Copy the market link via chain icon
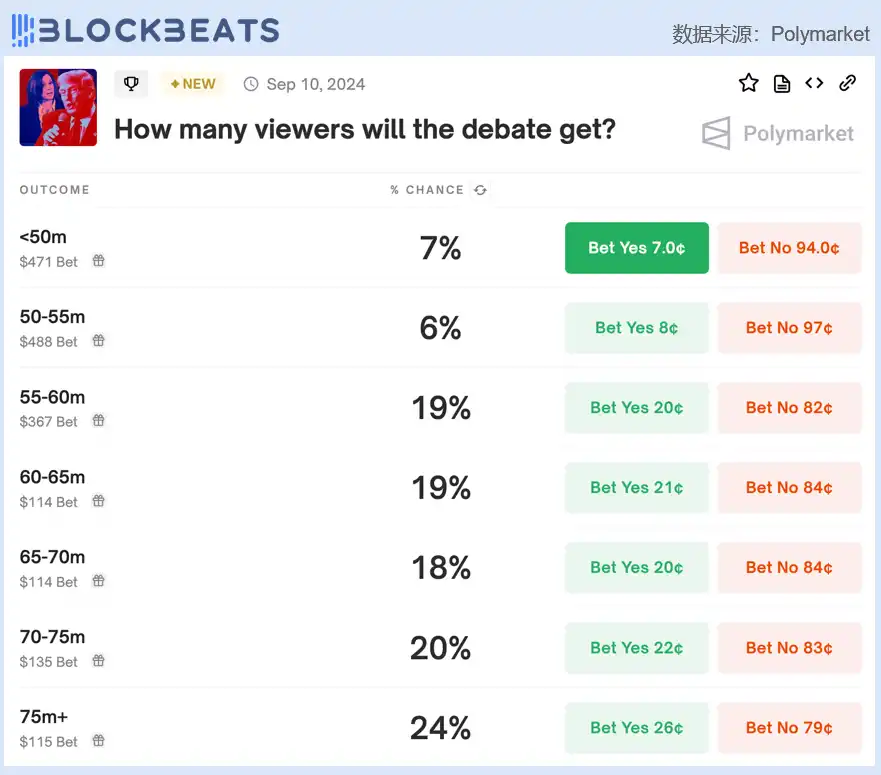The image size is (881, 775). click(x=847, y=83)
